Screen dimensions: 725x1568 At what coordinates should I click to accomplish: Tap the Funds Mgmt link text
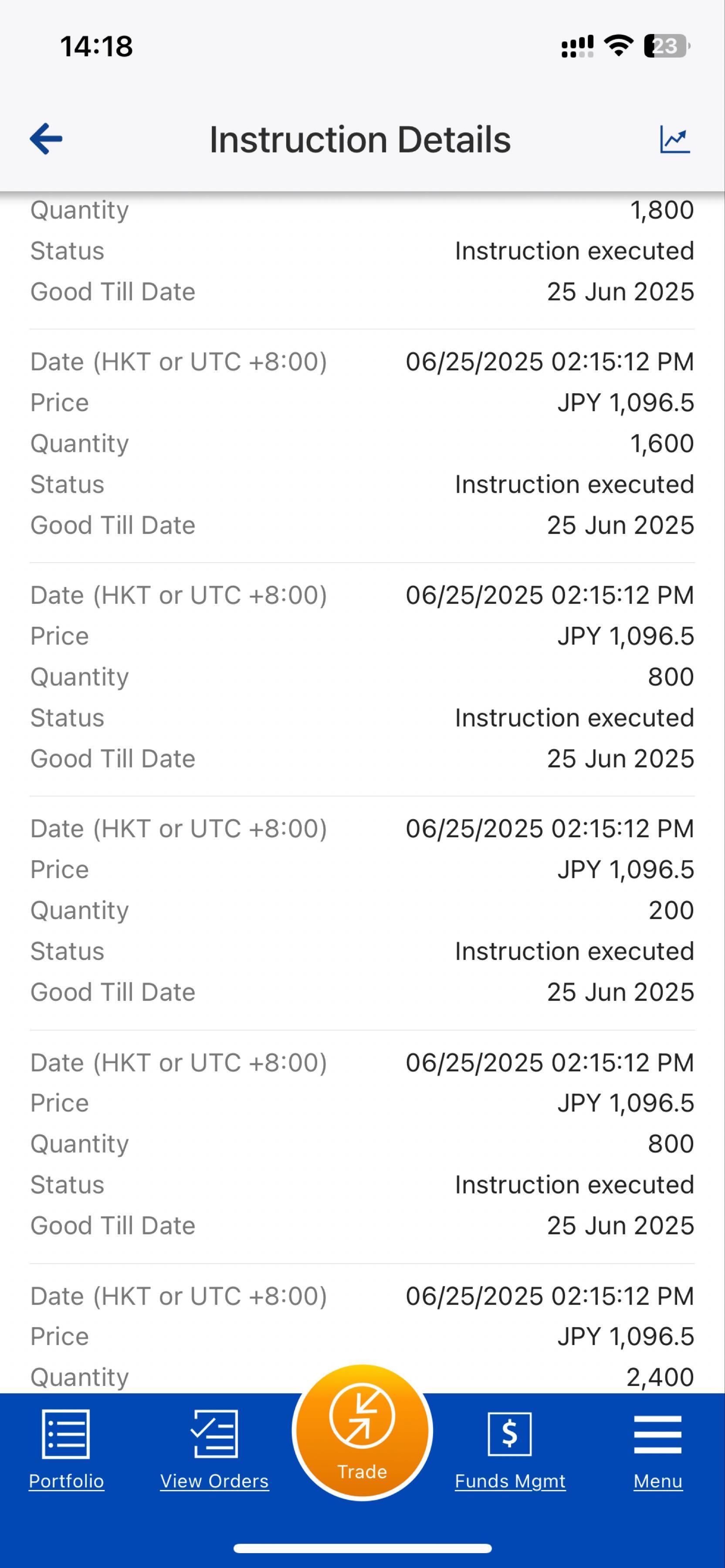pyautogui.click(x=510, y=1481)
